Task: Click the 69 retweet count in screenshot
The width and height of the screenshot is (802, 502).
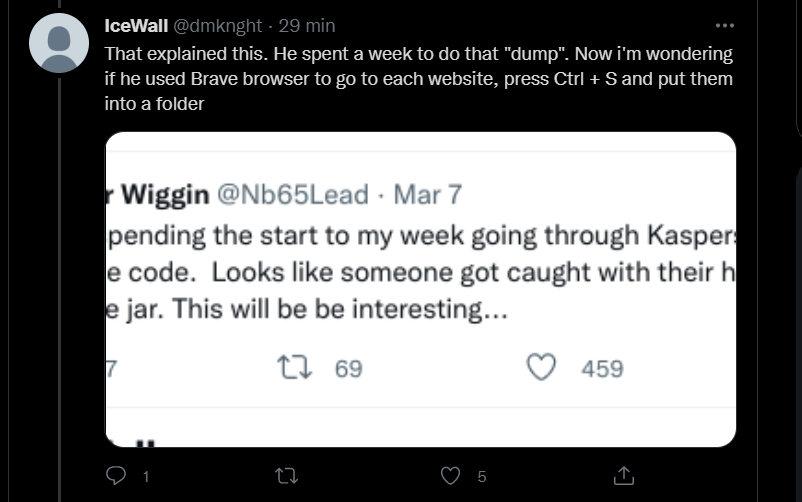Action: coord(348,369)
